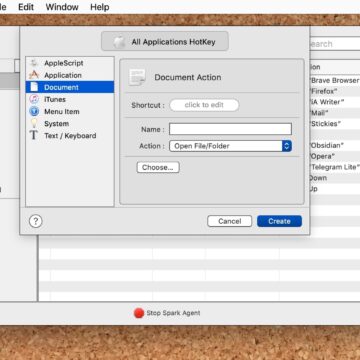Image resolution: width=360 pixels, height=360 pixels.
Task: Click the Shortcut click to edit field
Action: 204,105
